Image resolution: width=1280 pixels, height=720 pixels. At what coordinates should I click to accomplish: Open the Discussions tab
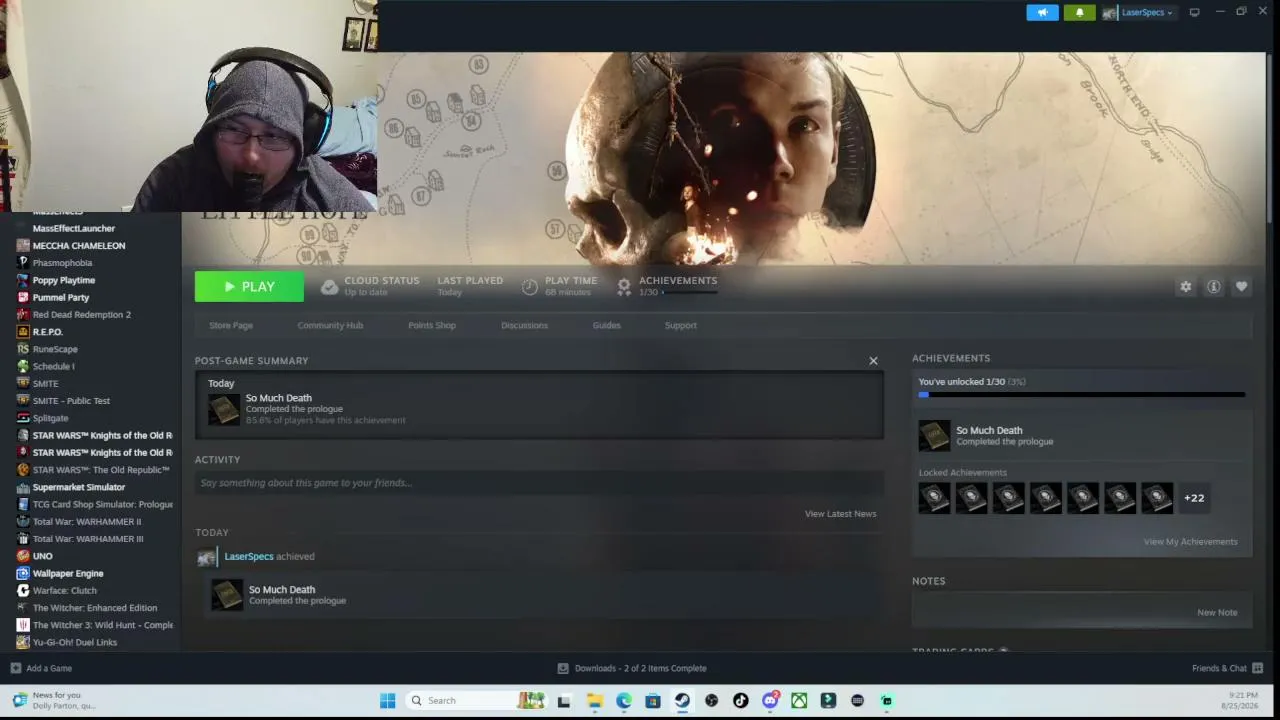coord(524,325)
